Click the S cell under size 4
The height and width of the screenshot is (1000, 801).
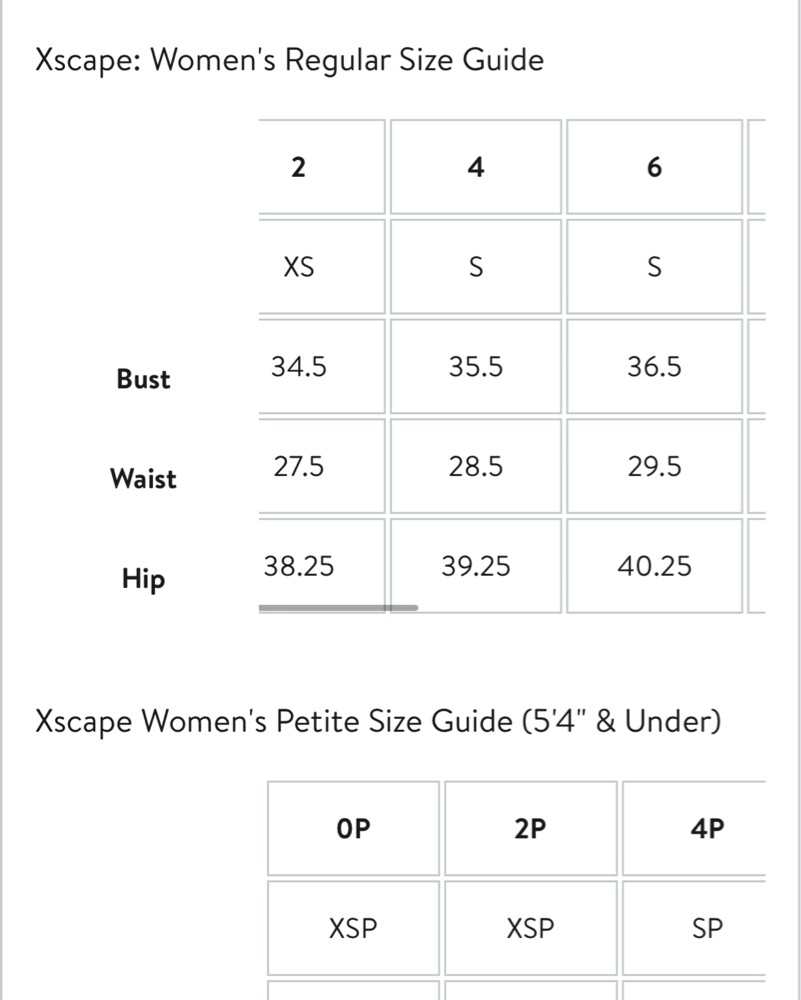pyautogui.click(x=476, y=267)
